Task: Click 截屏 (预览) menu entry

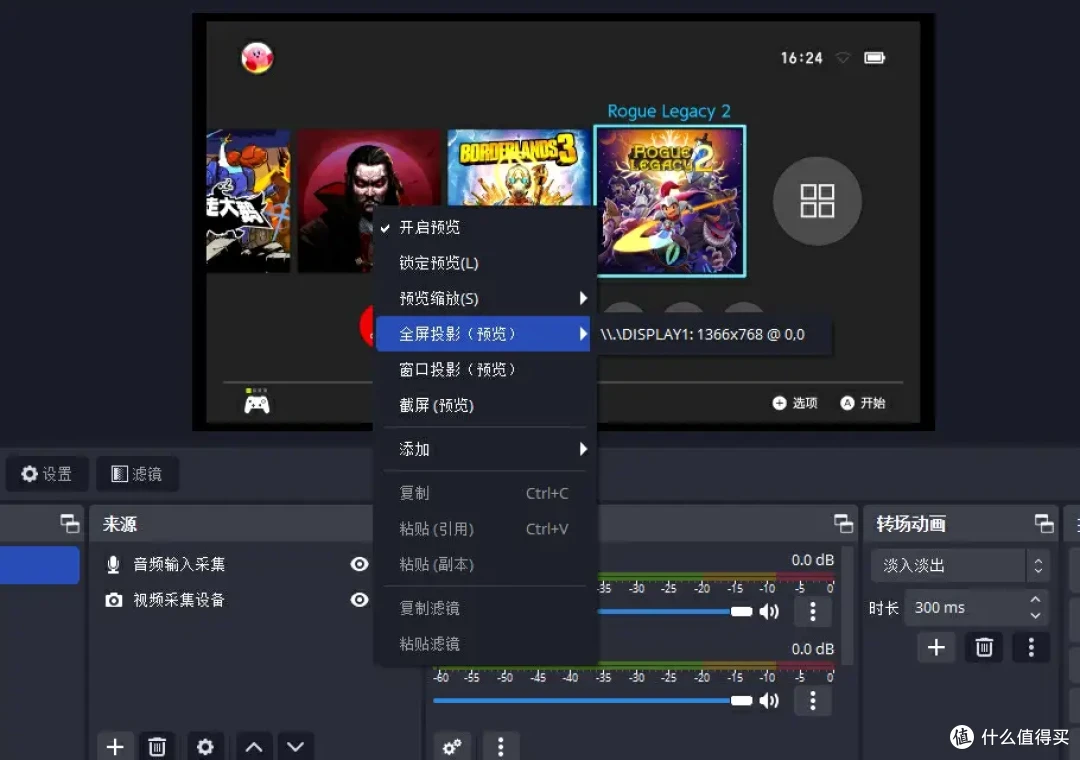Action: [x=484, y=405]
